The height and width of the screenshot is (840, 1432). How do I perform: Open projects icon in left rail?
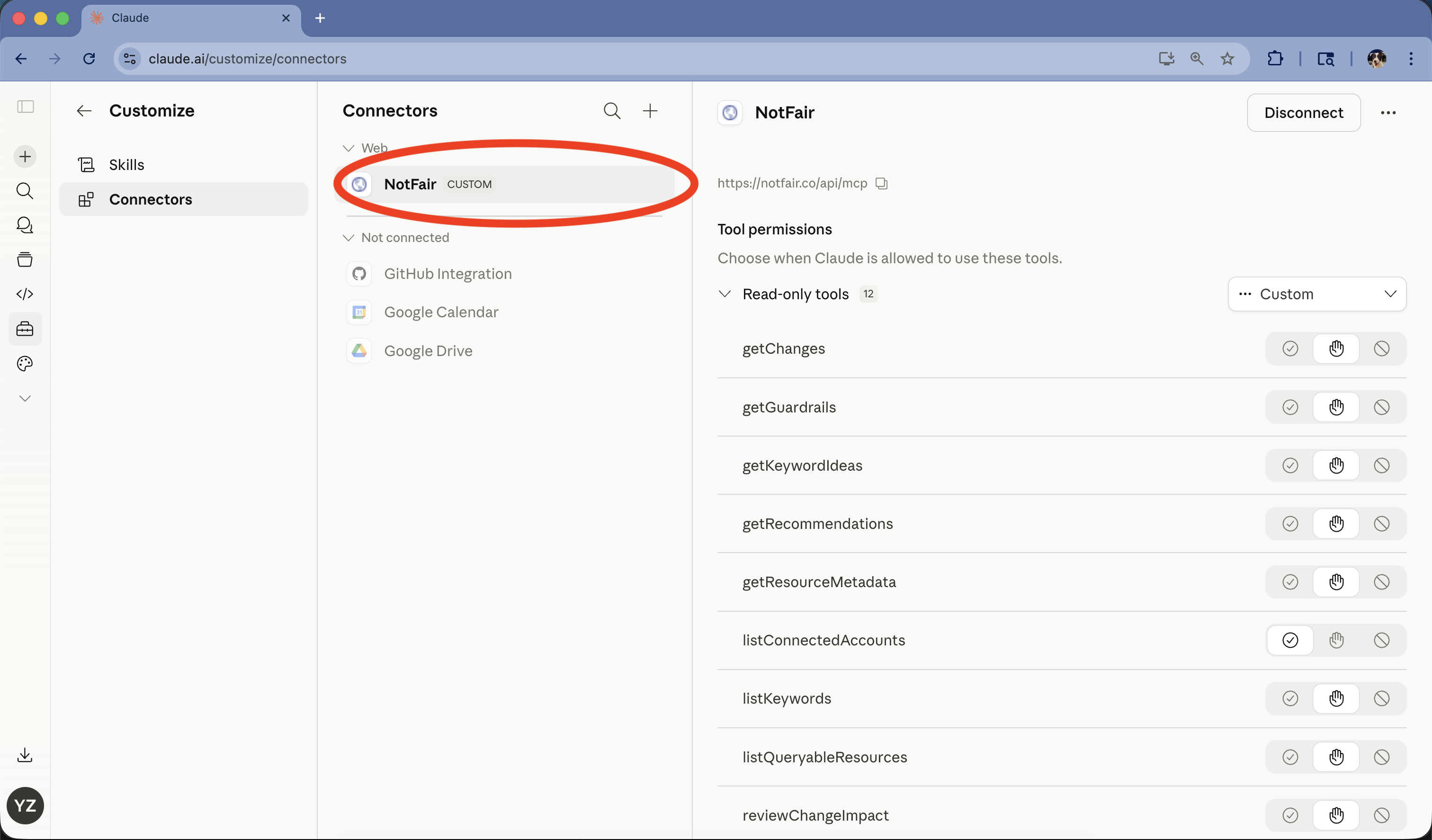coord(25,260)
